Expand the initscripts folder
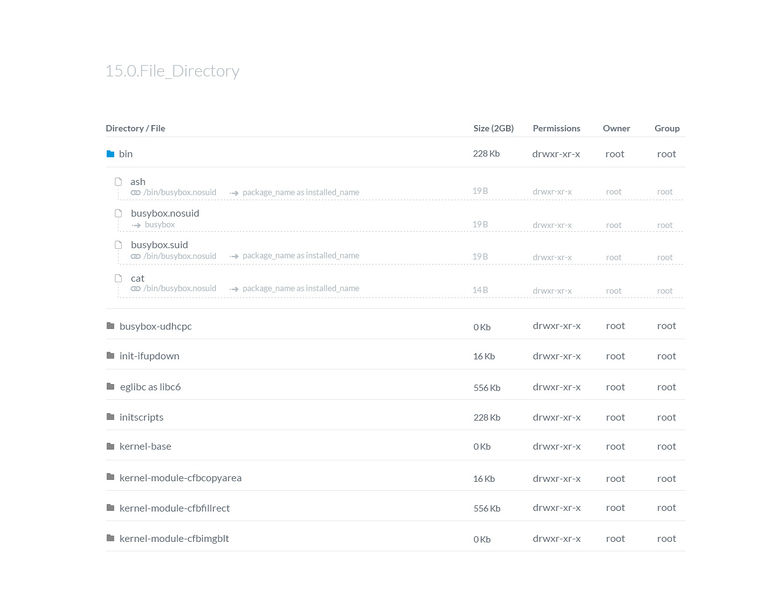The height and width of the screenshot is (600, 780). click(x=111, y=417)
